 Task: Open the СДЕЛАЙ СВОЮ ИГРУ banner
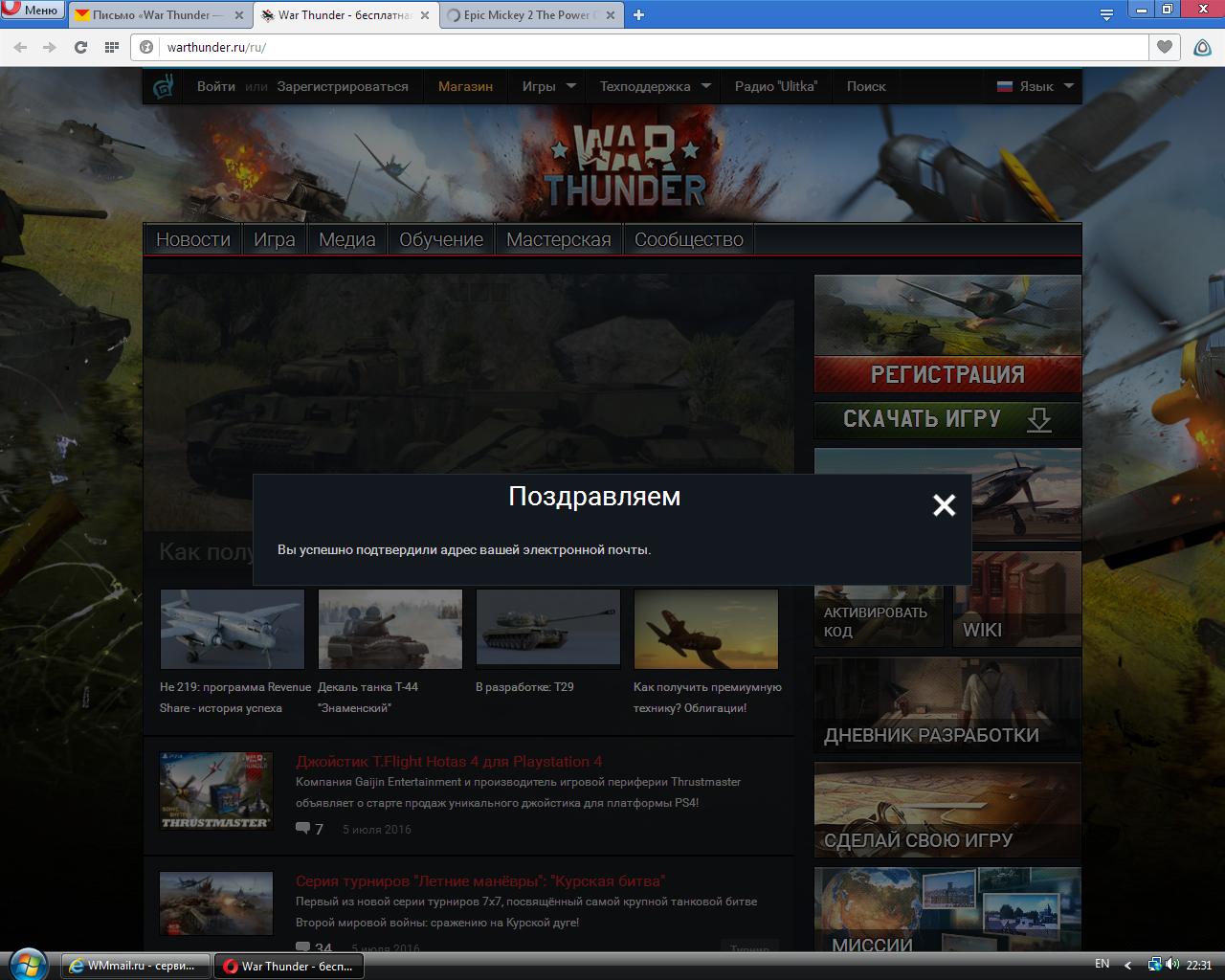(x=947, y=811)
